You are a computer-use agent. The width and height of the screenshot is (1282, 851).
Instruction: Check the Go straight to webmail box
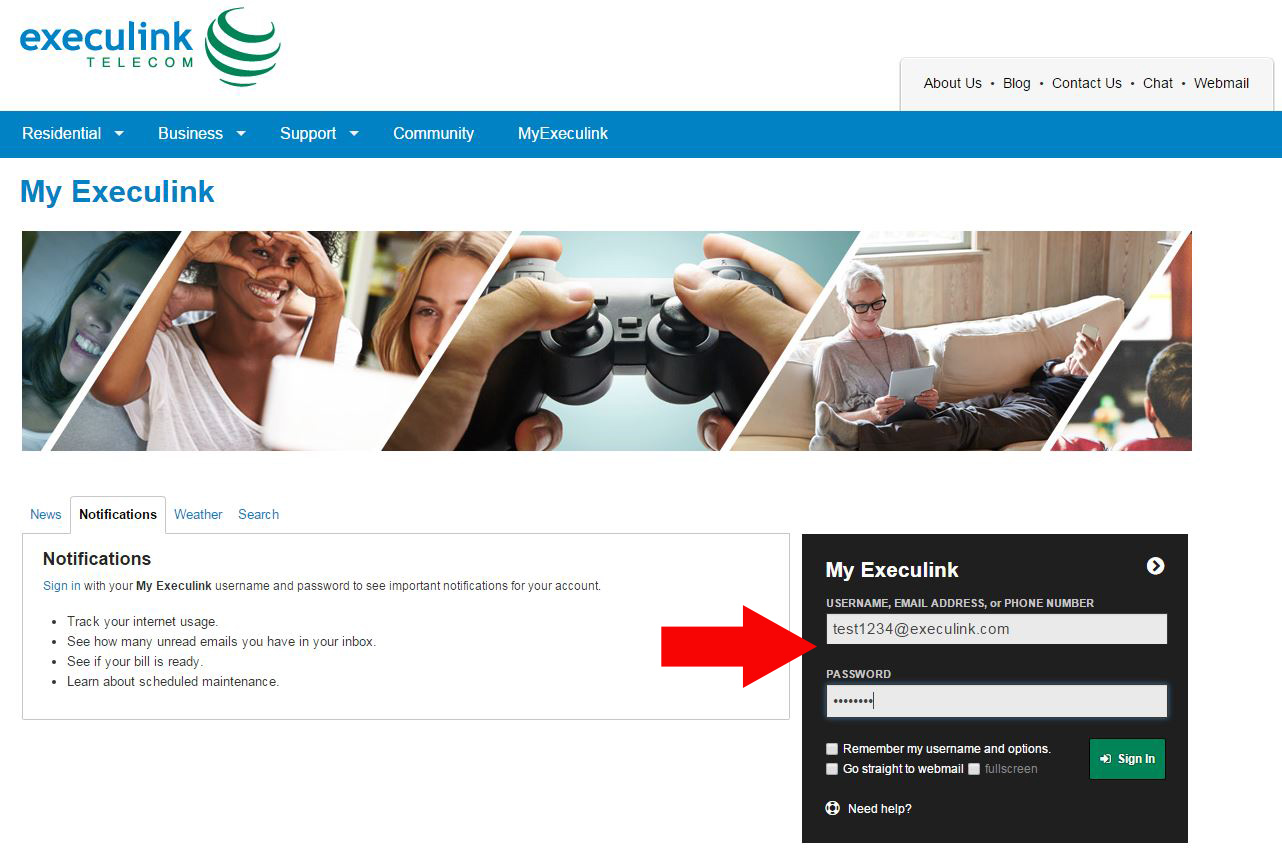[832, 769]
